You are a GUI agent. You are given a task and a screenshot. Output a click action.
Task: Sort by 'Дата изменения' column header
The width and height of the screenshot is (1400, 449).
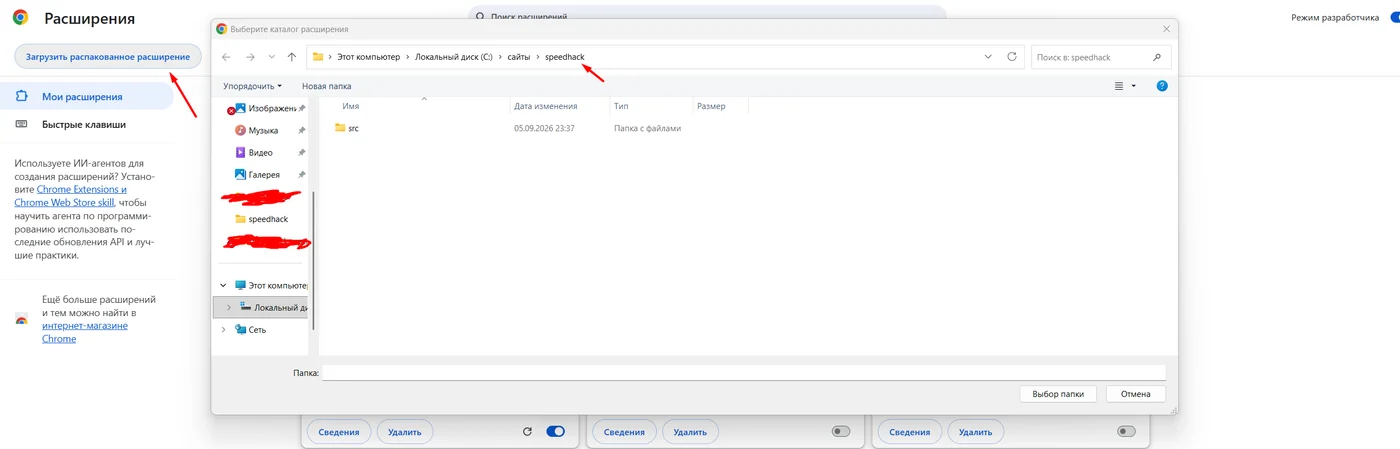545,106
